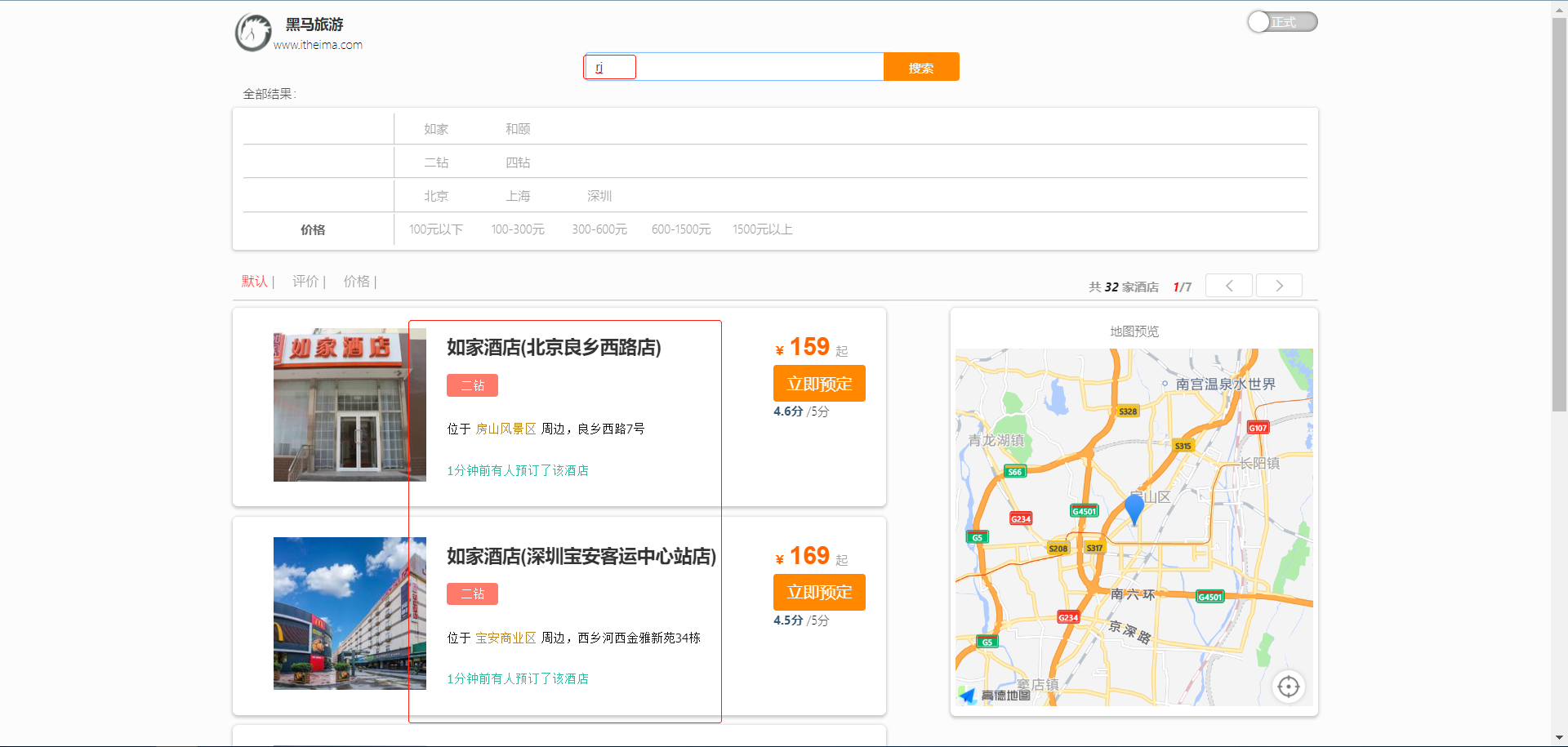Choose the 100-300元 price range

click(x=518, y=229)
